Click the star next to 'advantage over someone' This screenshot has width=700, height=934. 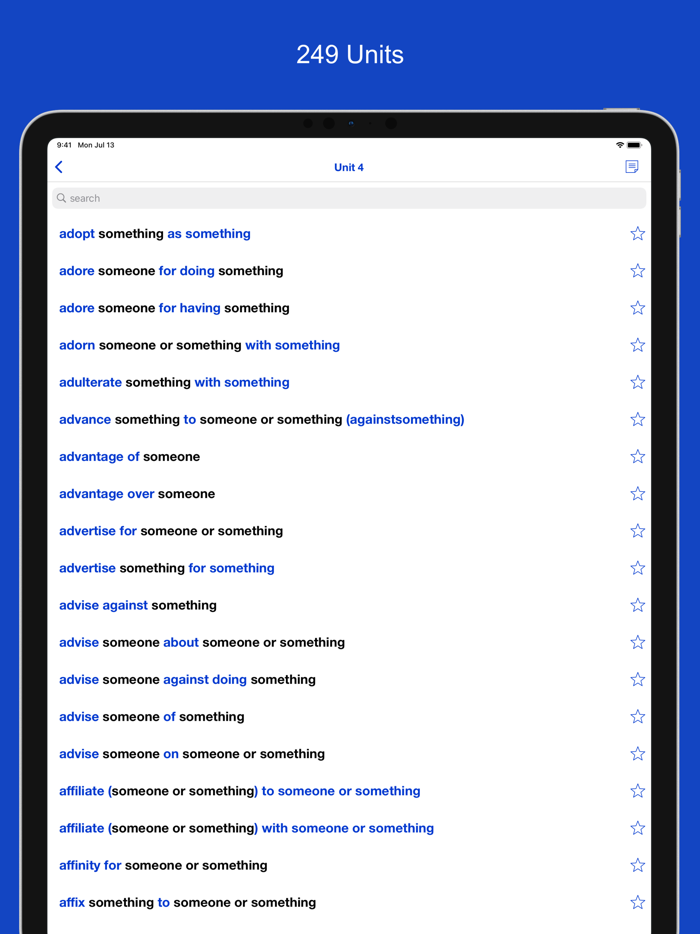tap(637, 493)
